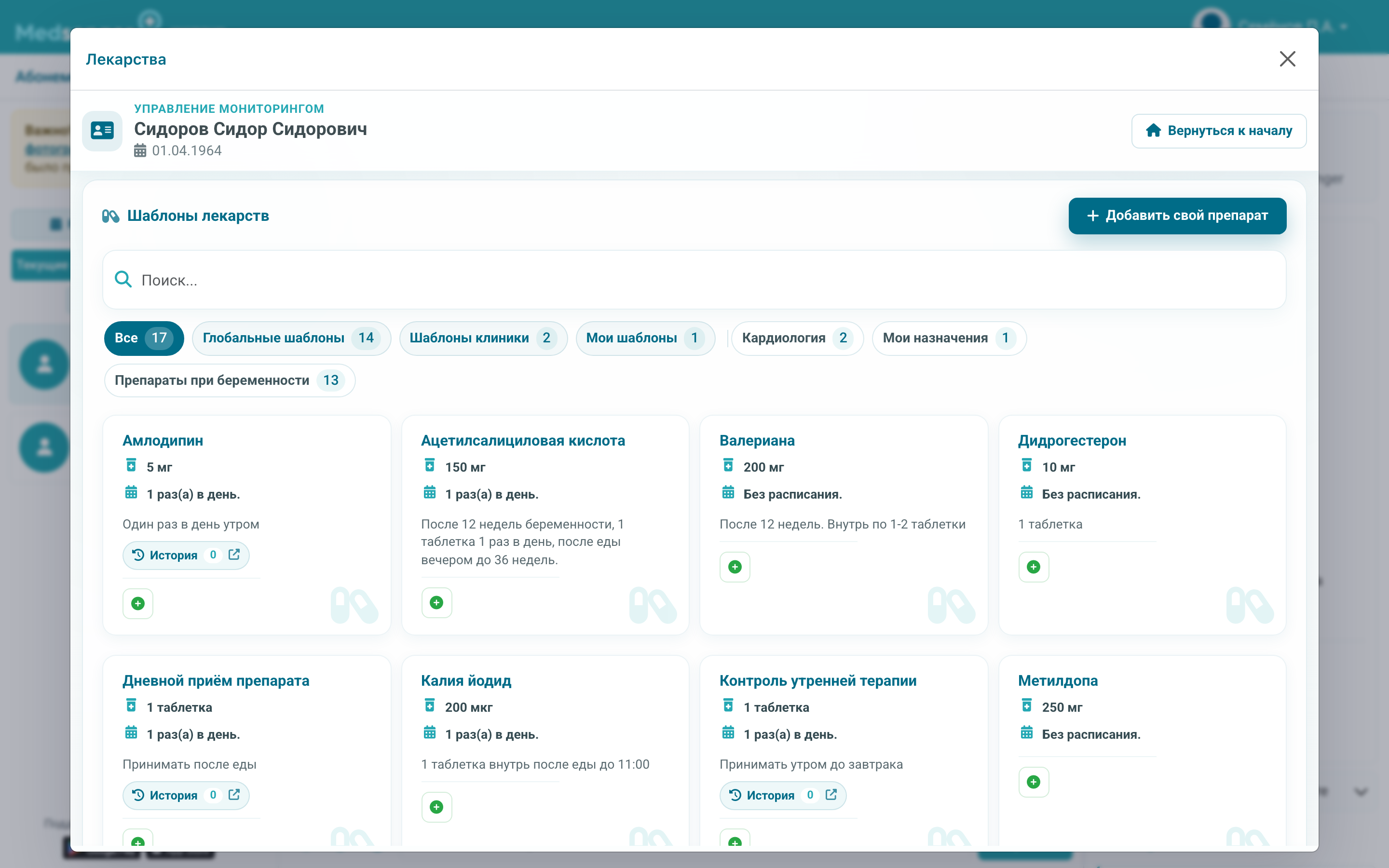Add Дидрогестерон using the green plus icon
The width and height of the screenshot is (1389, 868).
pos(1033,567)
